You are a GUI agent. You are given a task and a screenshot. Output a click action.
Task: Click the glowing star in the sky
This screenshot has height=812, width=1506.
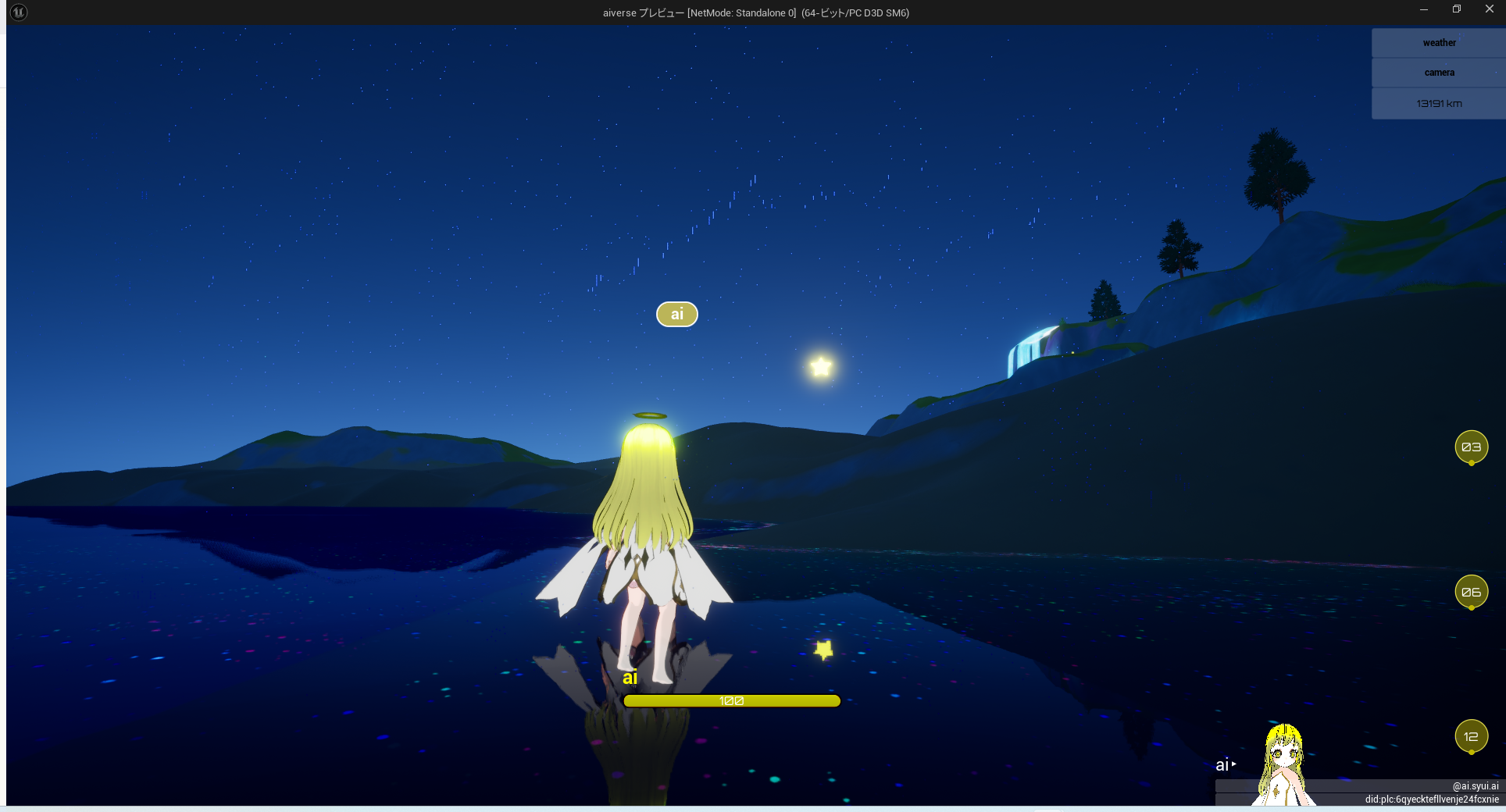(821, 366)
